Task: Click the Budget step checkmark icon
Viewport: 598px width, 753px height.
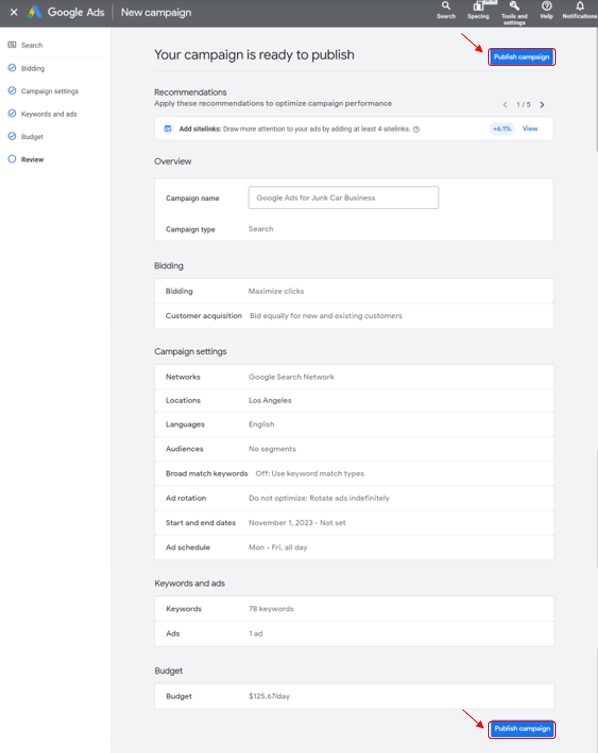Action: (x=12, y=136)
